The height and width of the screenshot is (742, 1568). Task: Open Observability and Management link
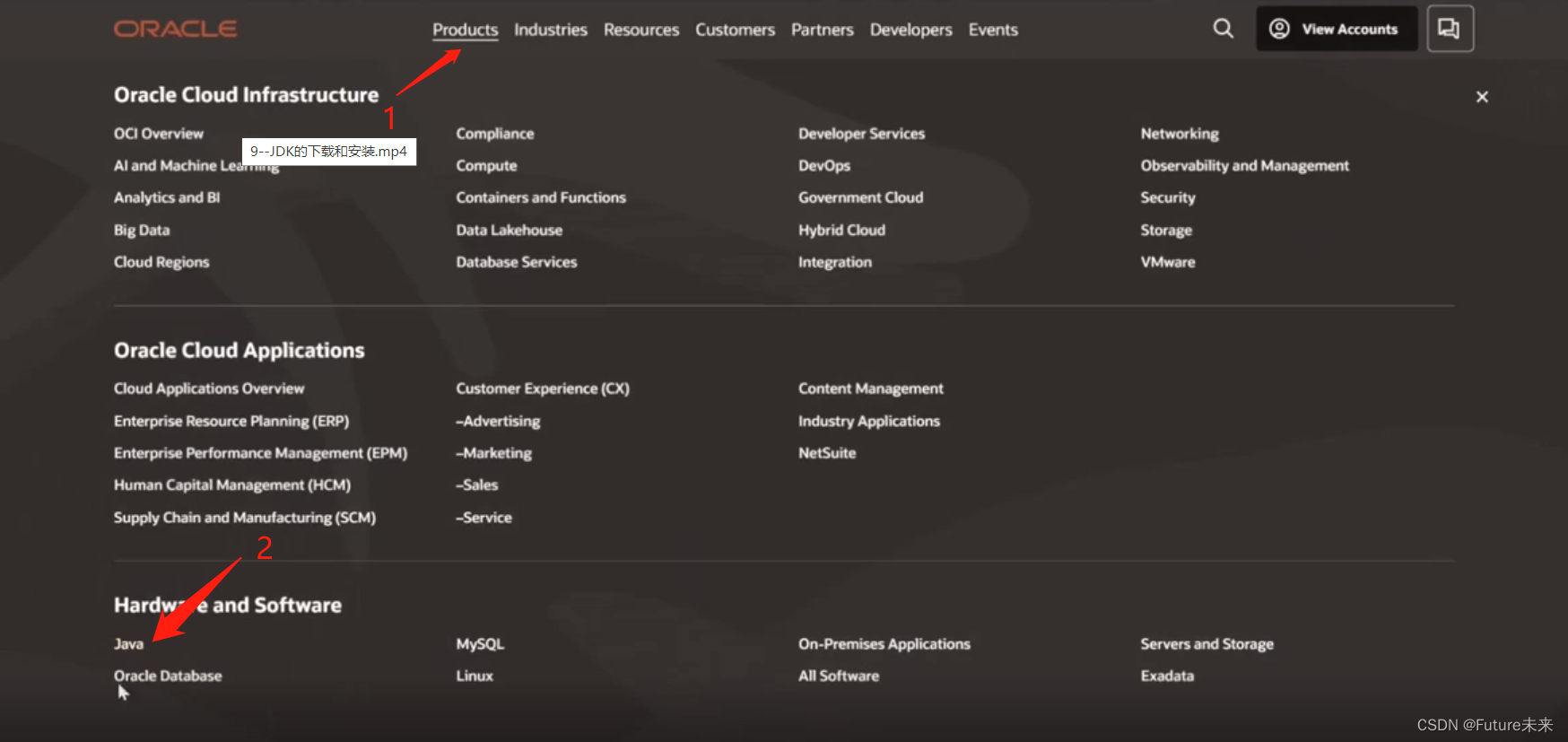pos(1245,166)
